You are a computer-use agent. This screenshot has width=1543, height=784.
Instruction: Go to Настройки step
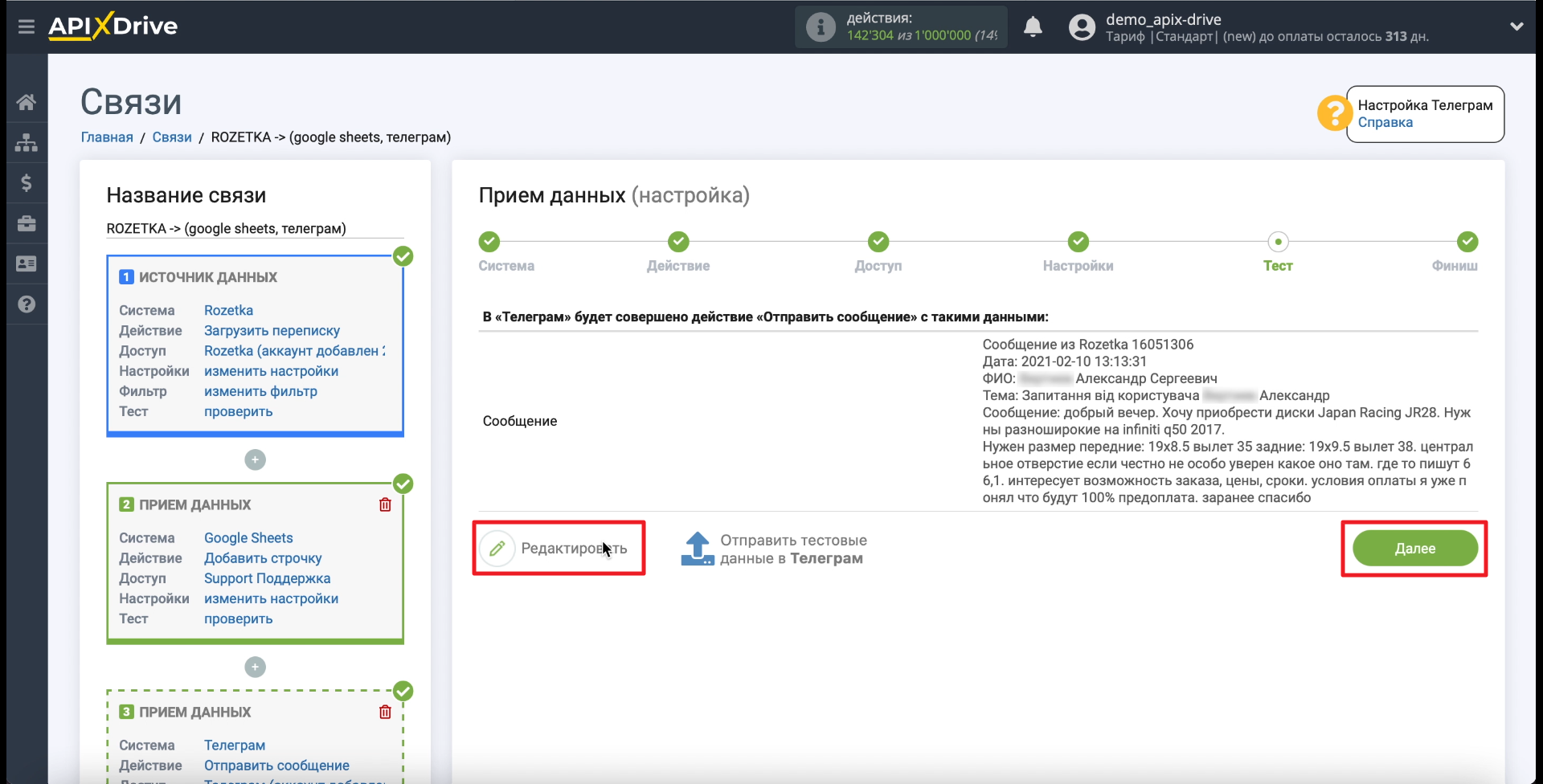click(1078, 242)
